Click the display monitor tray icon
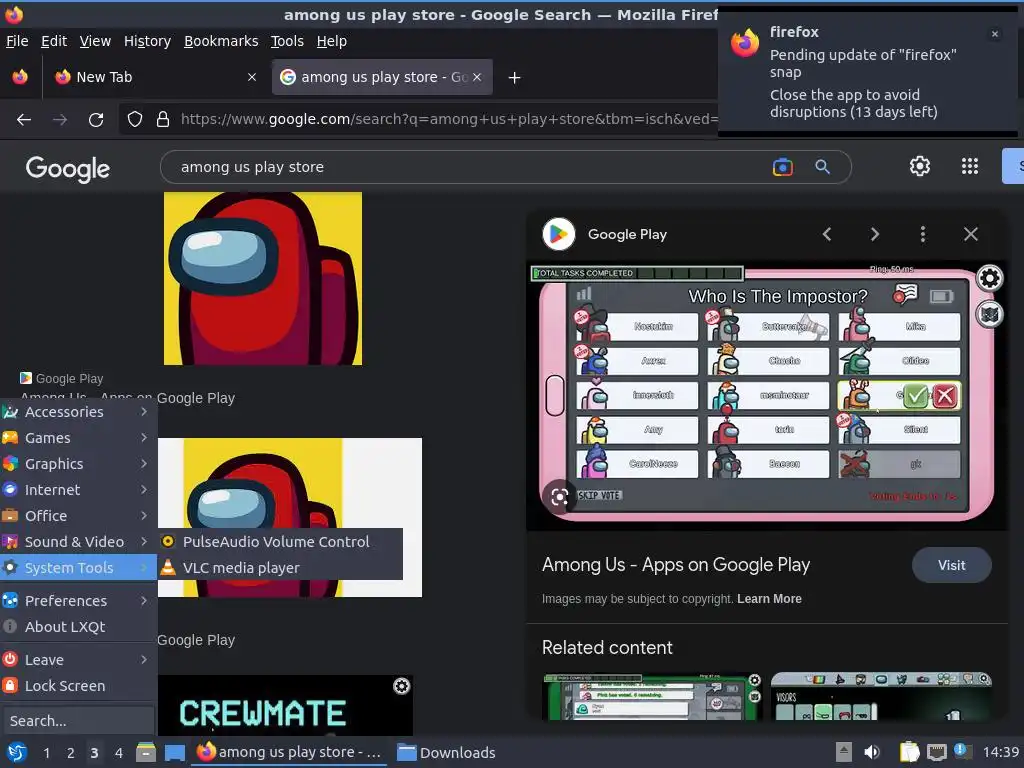The width and height of the screenshot is (1024, 768). (x=937, y=752)
